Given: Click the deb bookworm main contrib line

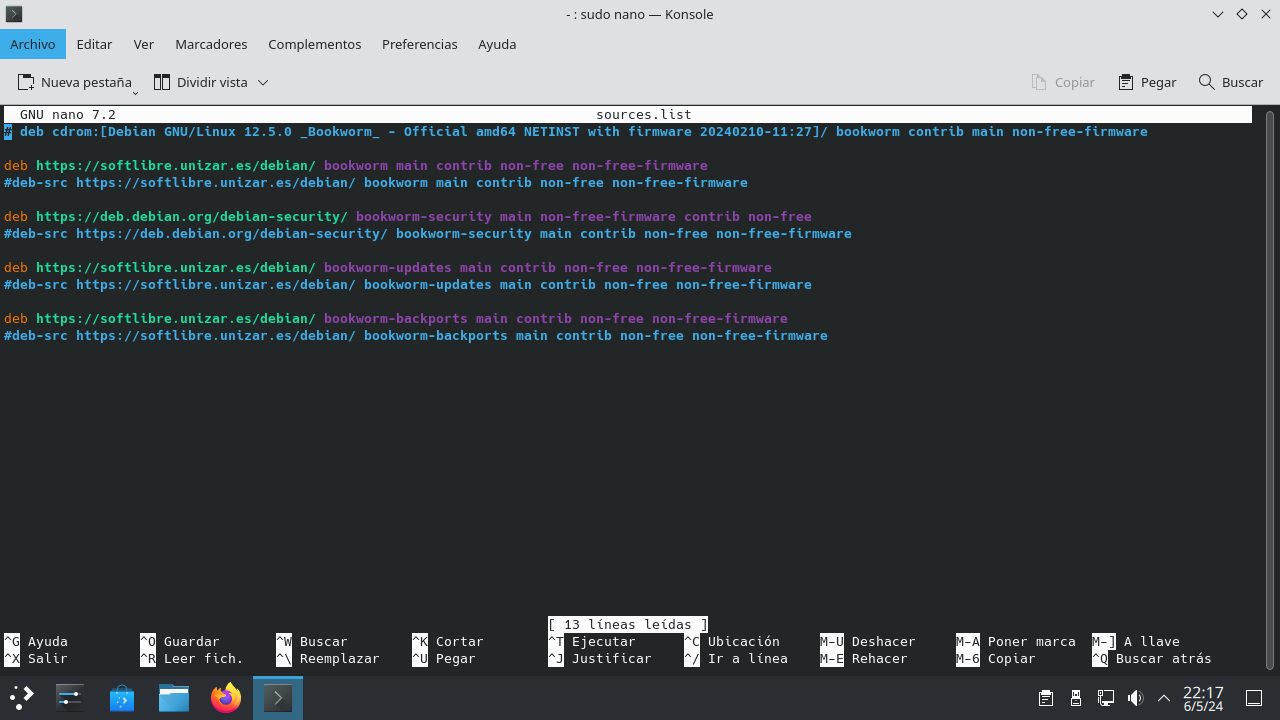Looking at the screenshot, I should [356, 166].
